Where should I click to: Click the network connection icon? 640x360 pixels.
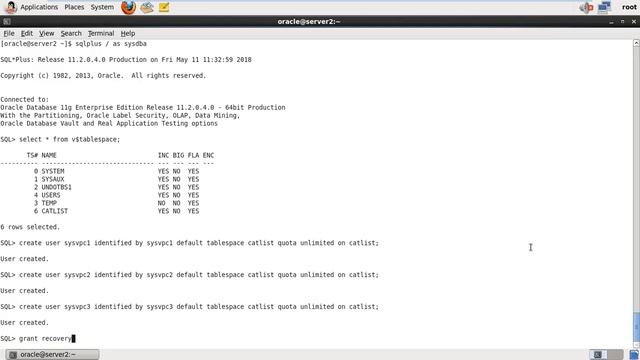pyautogui.click(x=604, y=7)
